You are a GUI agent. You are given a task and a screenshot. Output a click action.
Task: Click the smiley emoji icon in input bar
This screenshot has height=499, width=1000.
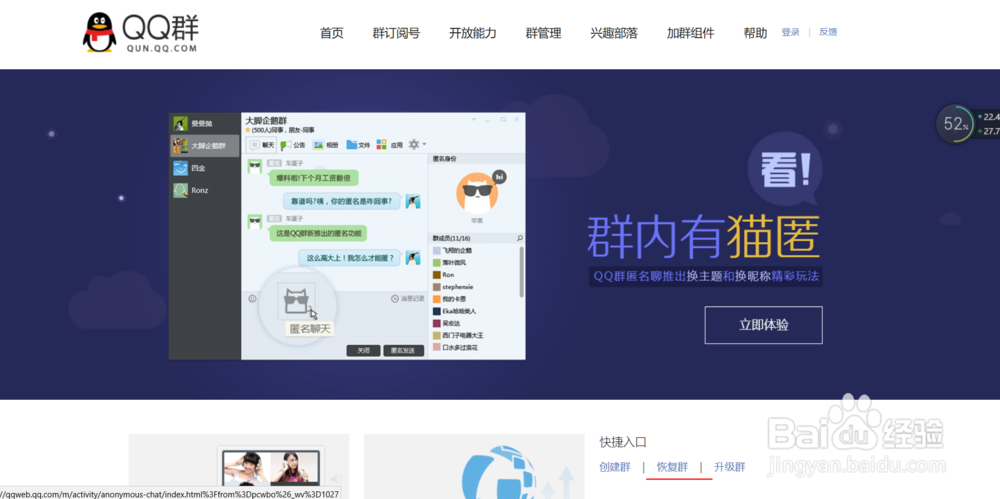253,298
